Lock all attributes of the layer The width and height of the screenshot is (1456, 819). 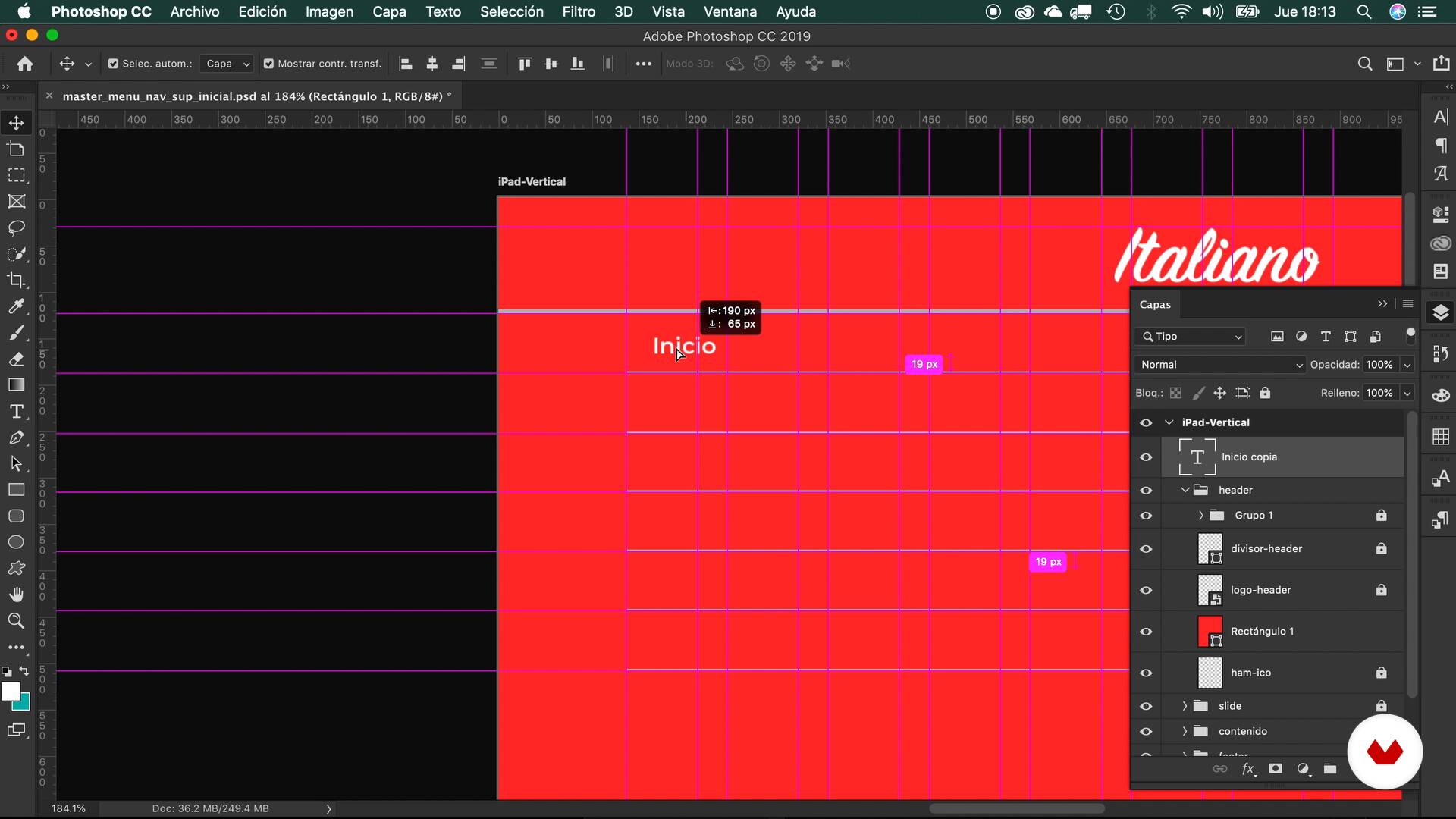[1265, 393]
